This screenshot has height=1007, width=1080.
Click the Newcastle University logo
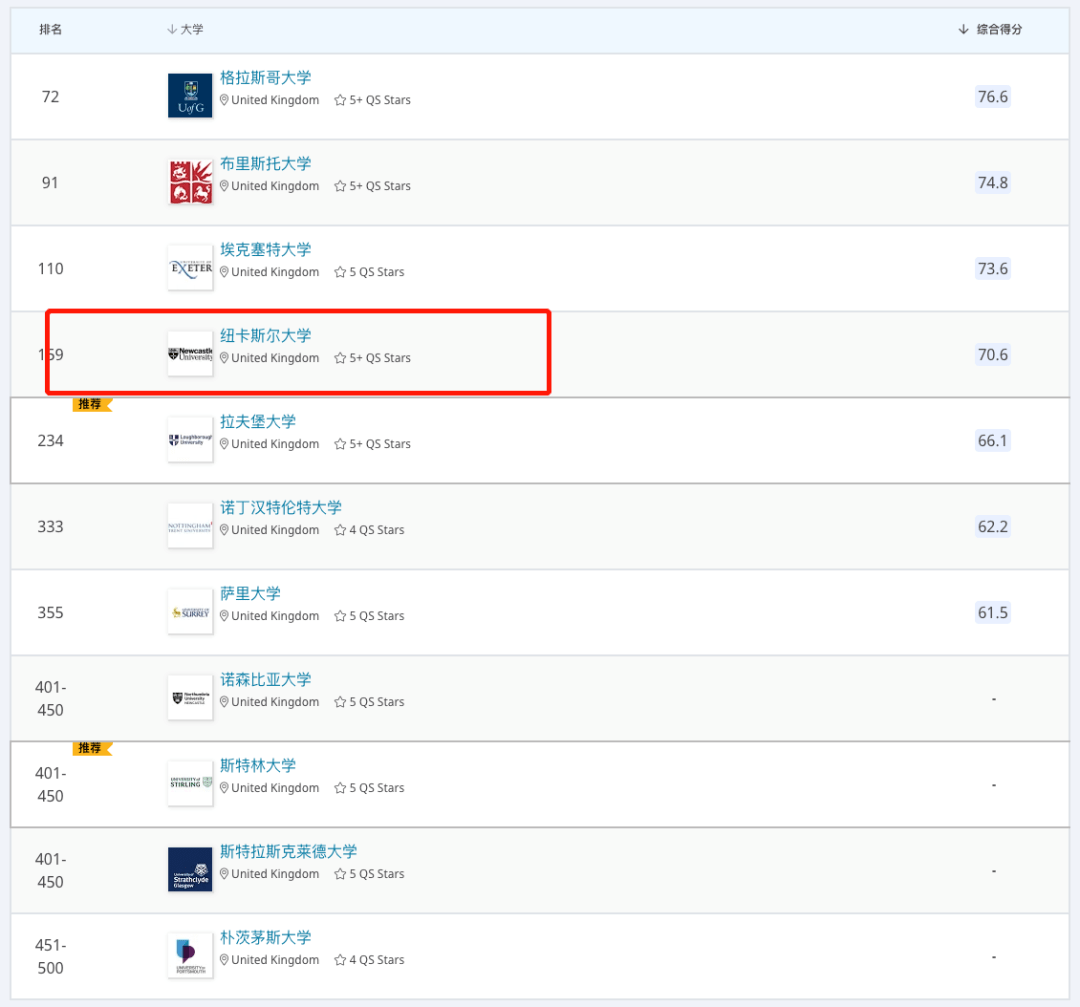(190, 354)
